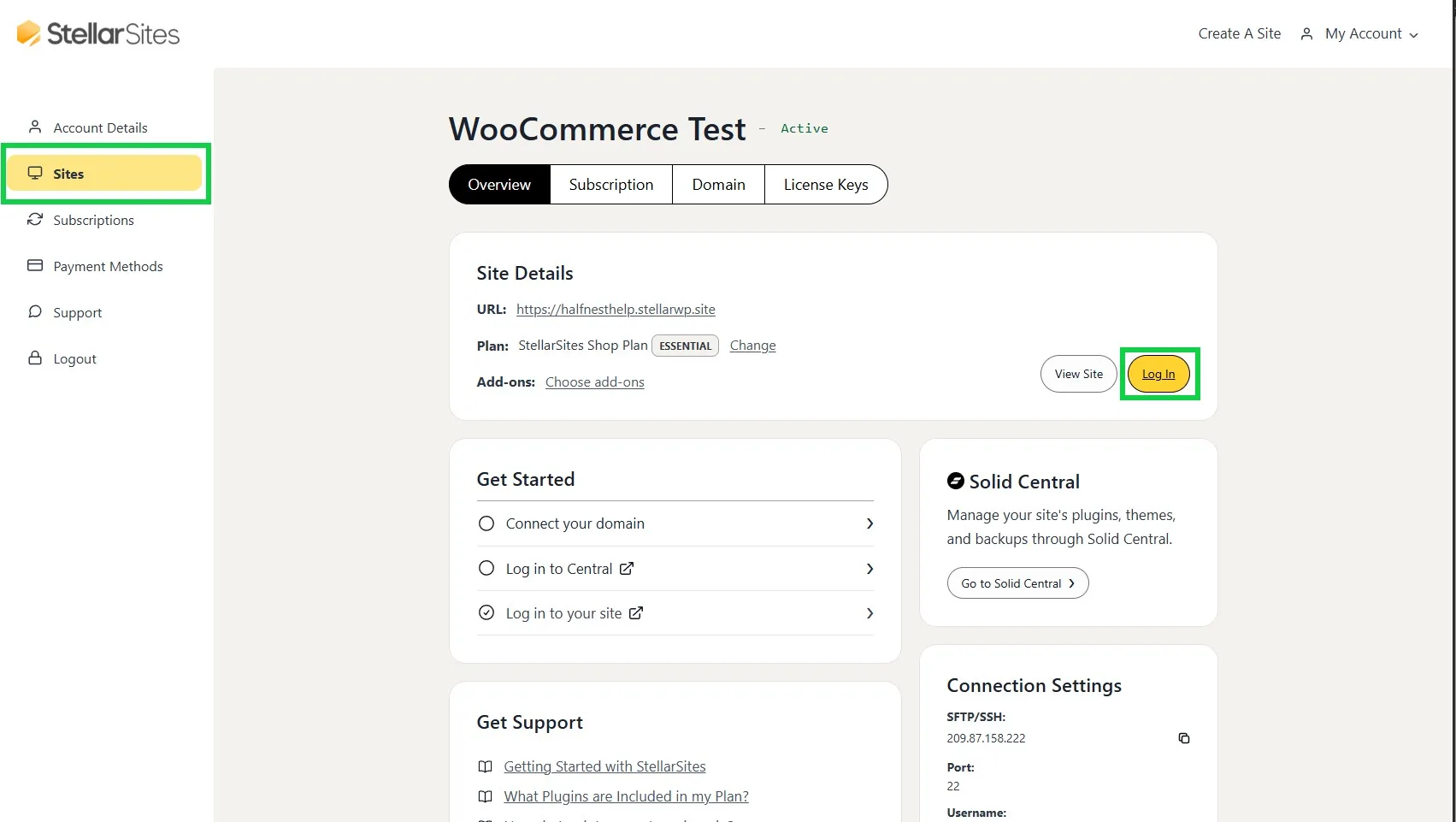Click book icon beside Getting Started with StellarSites
1456x822 pixels.
tap(485, 766)
